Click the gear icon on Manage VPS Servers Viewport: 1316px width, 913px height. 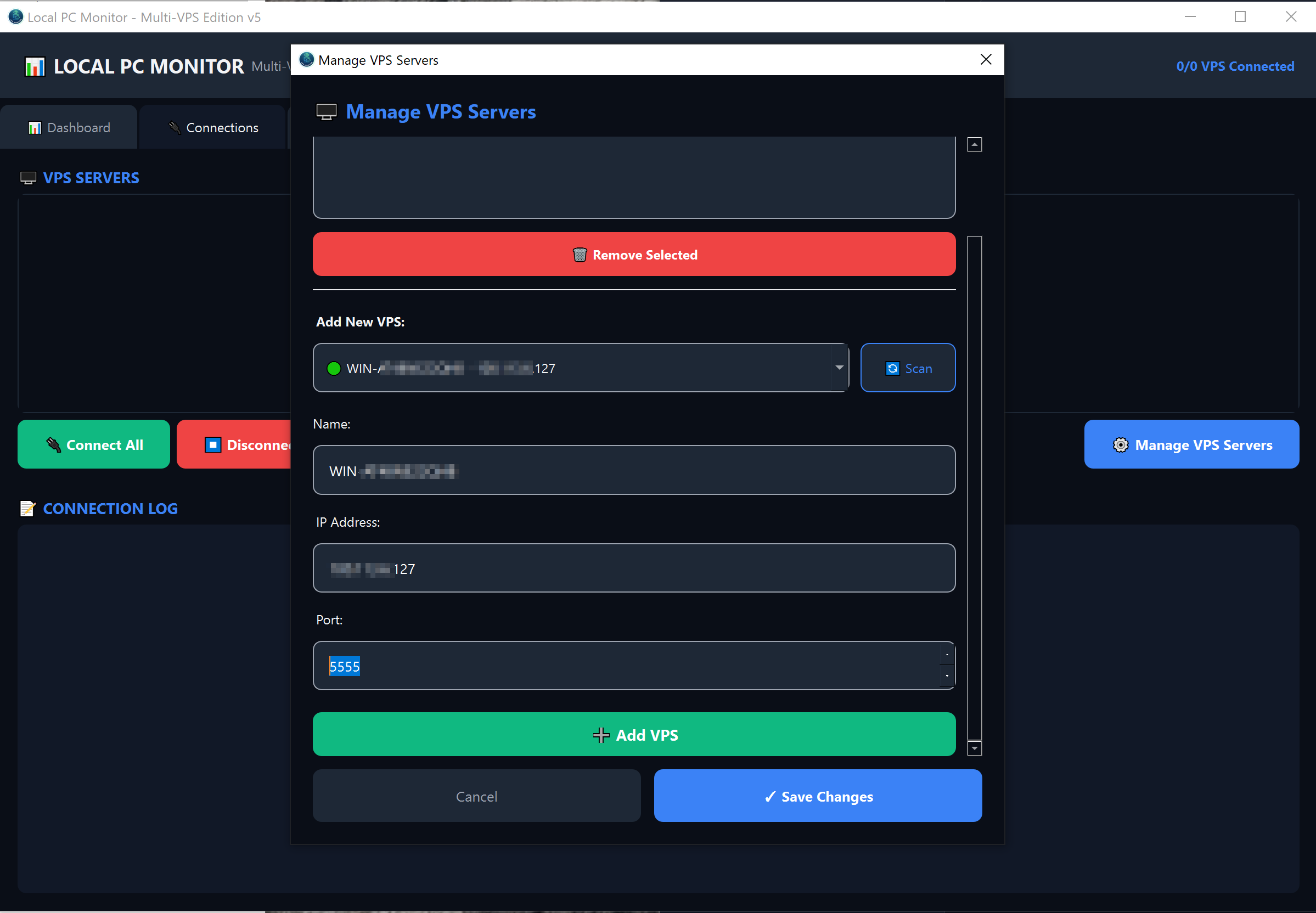[1120, 445]
